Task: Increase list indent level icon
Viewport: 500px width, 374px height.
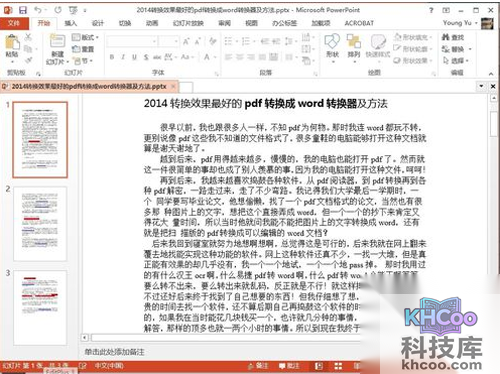Action: pyautogui.click(x=276, y=41)
